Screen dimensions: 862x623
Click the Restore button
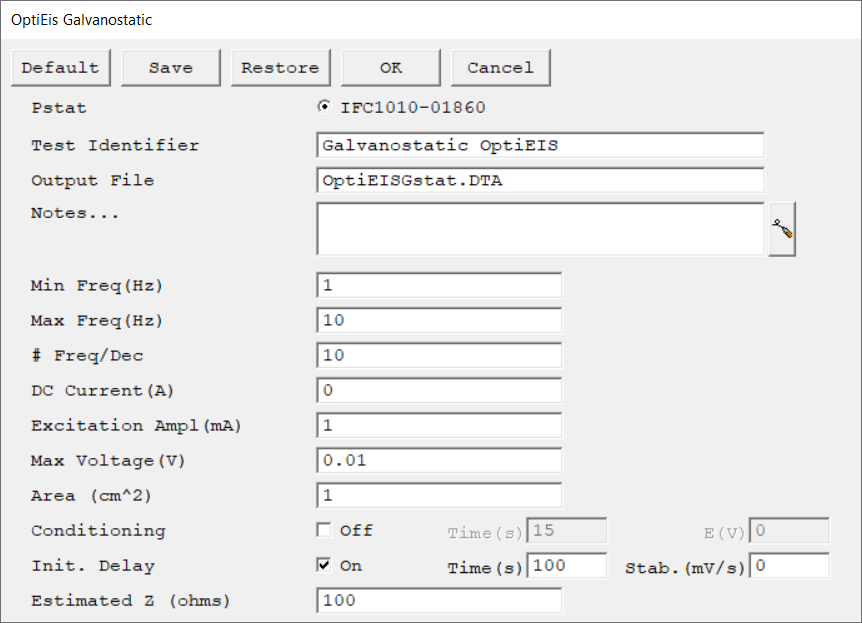pos(280,68)
